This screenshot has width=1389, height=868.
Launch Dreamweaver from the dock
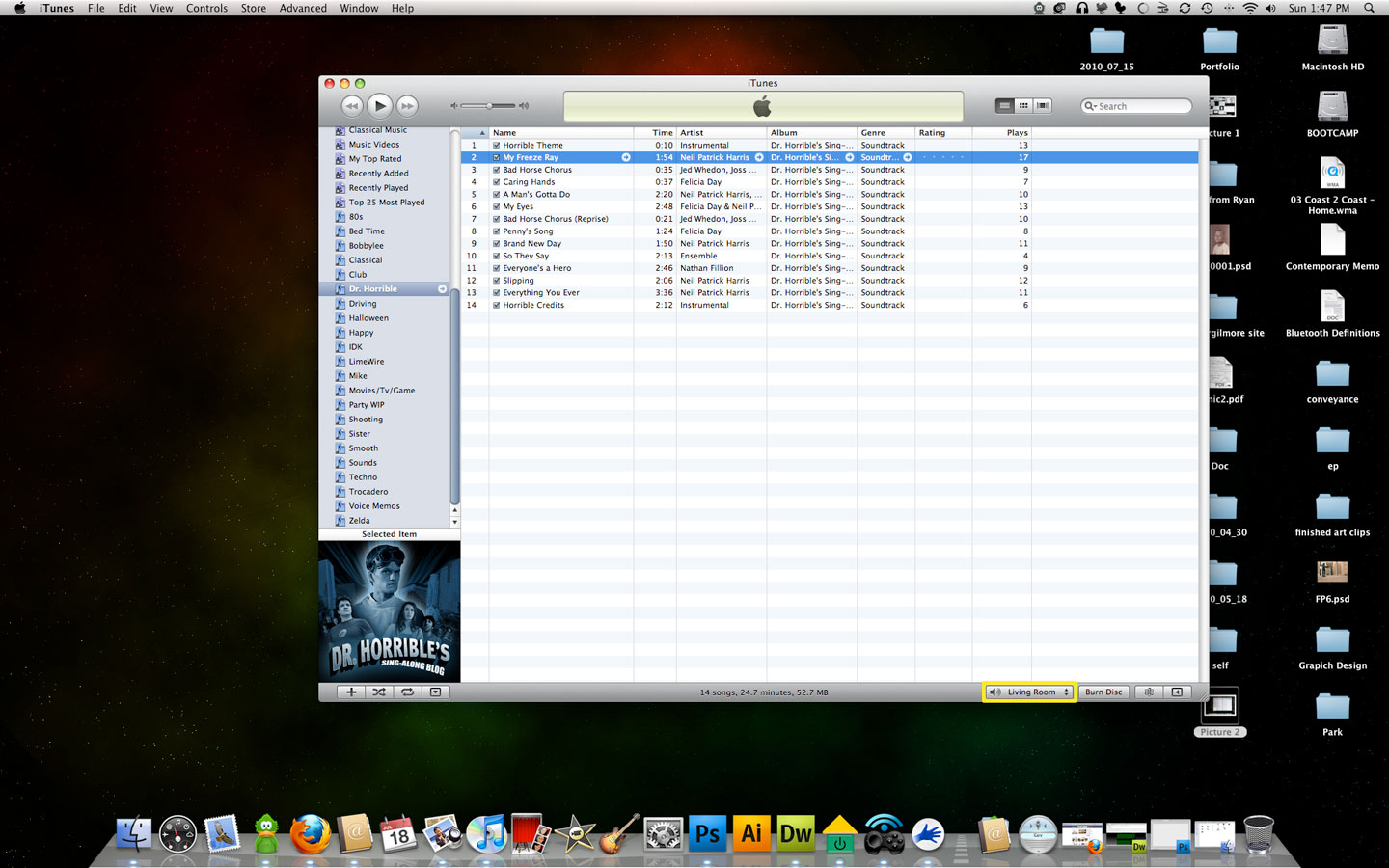point(796,834)
